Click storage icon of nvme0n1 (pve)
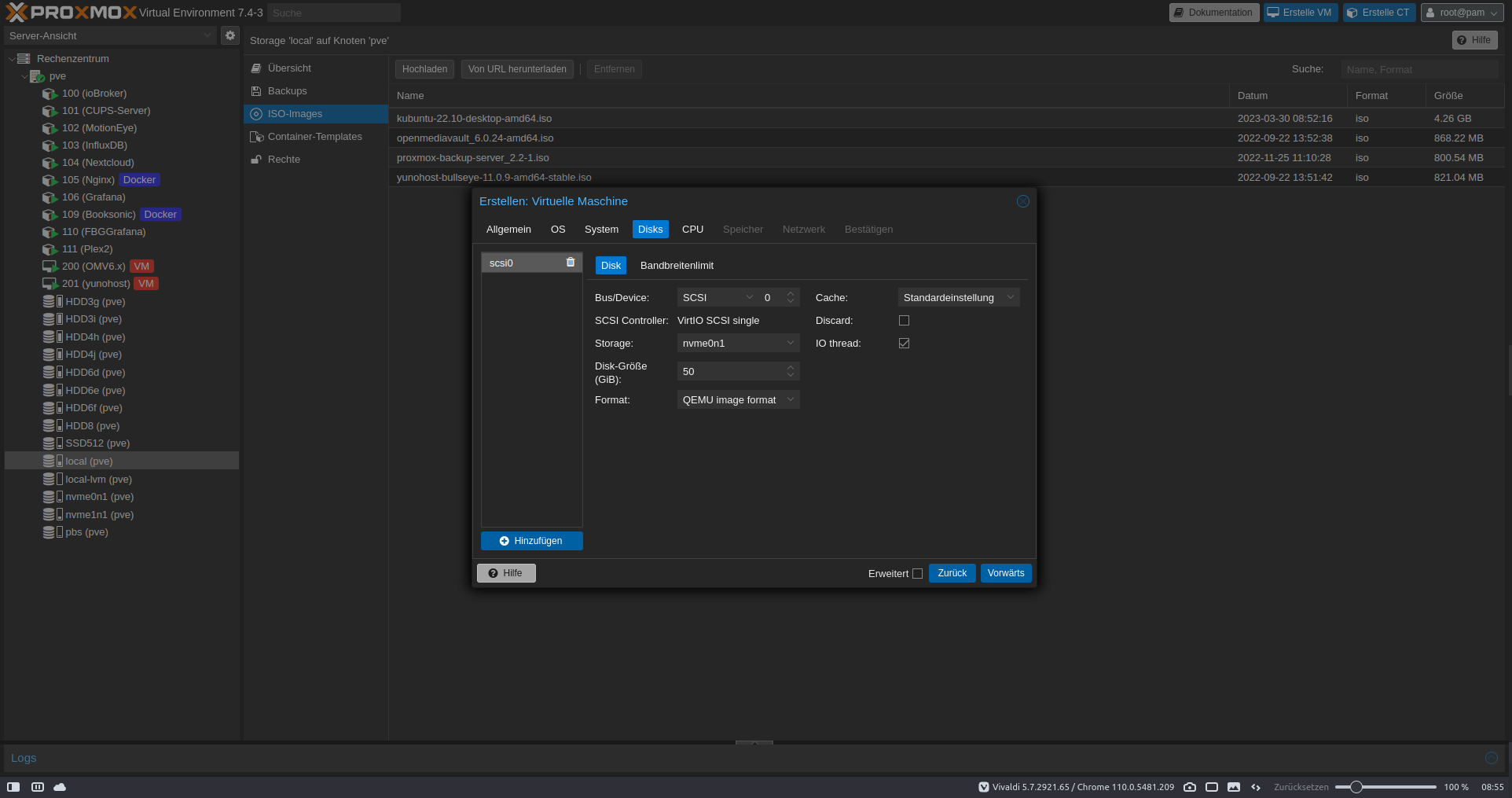 (53, 497)
